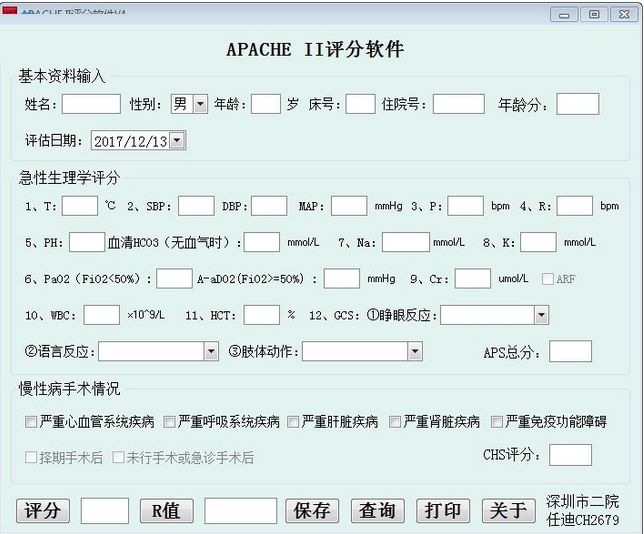Click the WBC input field

tap(101, 315)
